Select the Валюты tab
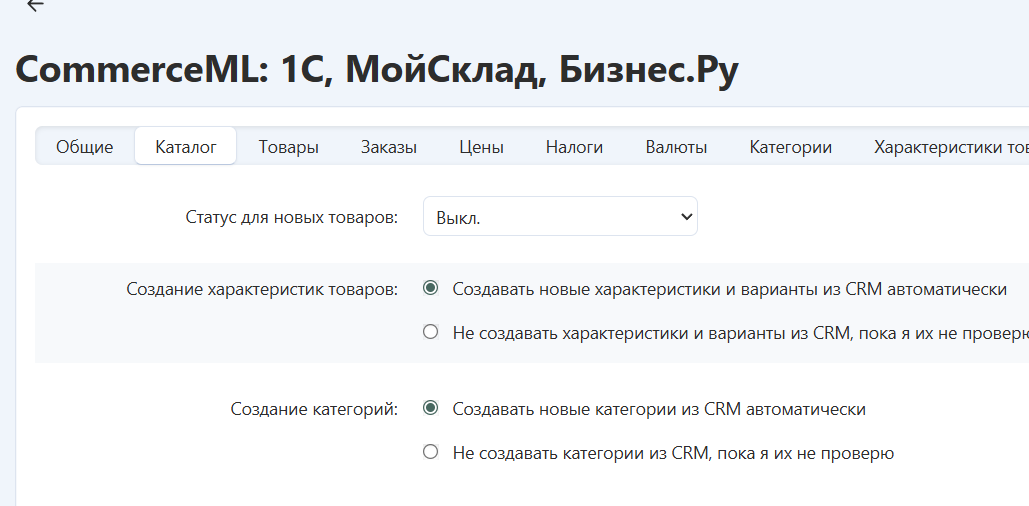The height and width of the screenshot is (506, 1029). coord(676,147)
